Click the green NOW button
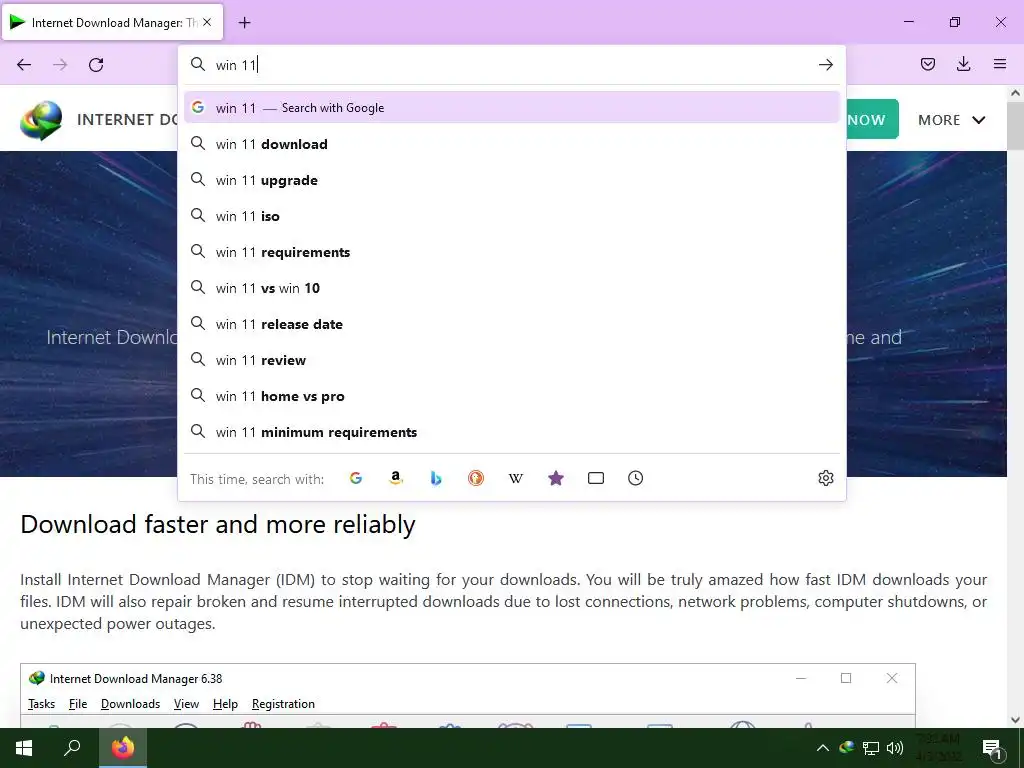 [x=872, y=120]
